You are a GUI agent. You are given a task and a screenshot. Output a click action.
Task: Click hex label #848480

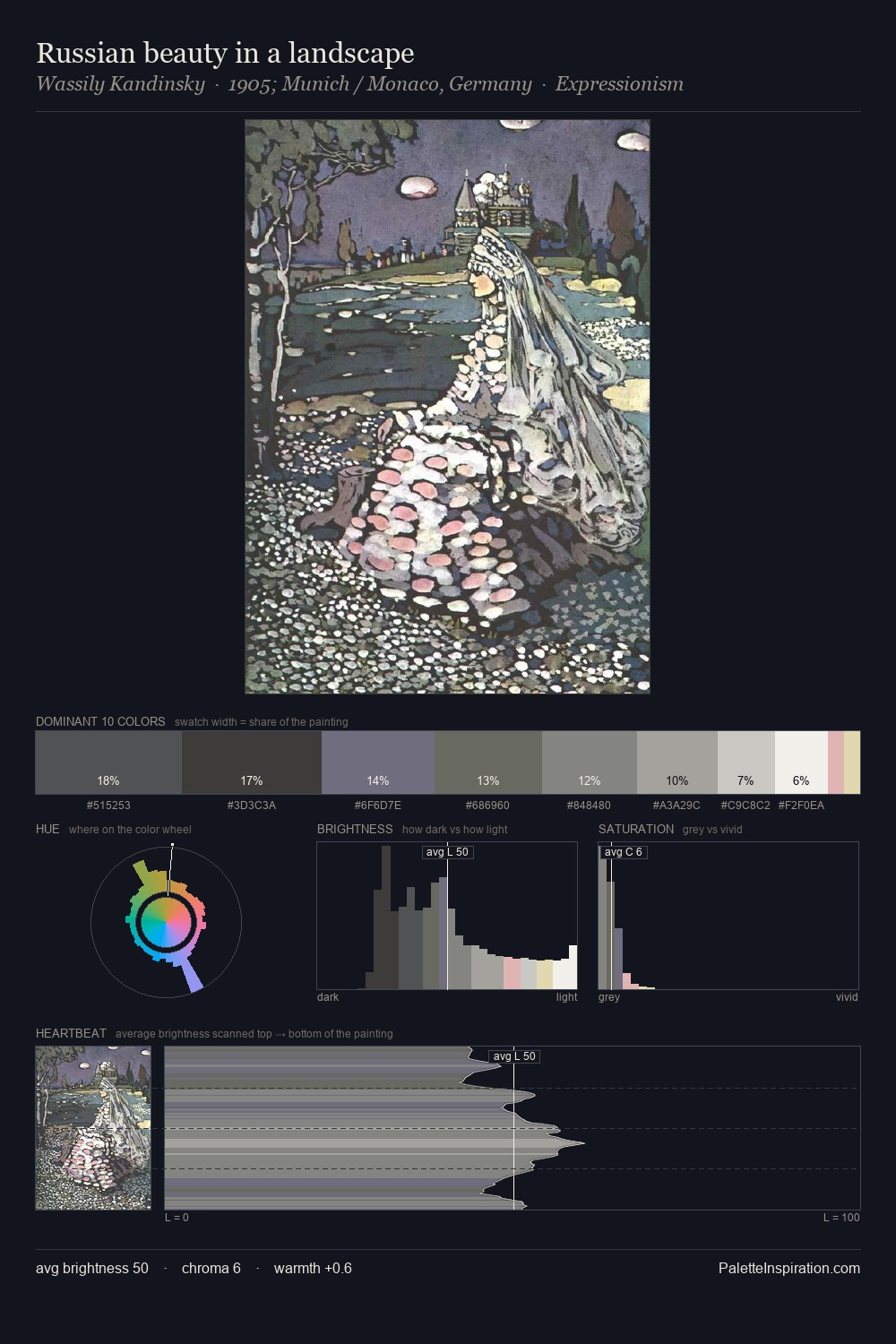[590, 806]
